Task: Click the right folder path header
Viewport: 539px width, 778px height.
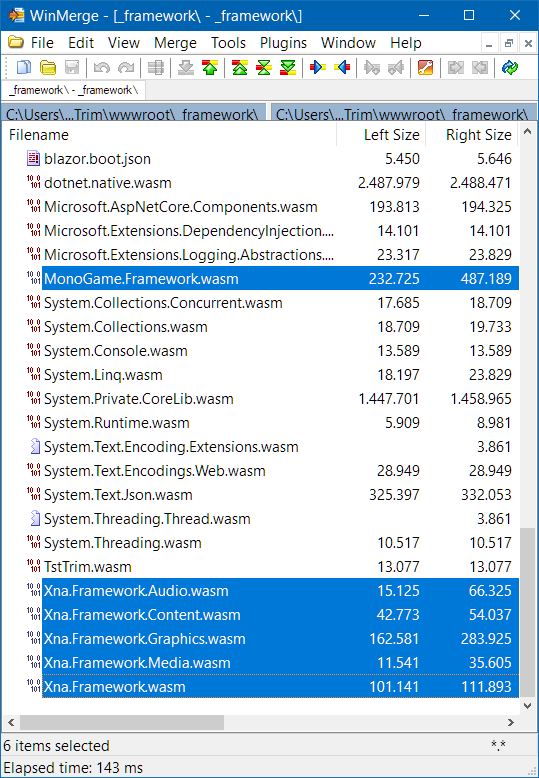Action: click(x=404, y=113)
